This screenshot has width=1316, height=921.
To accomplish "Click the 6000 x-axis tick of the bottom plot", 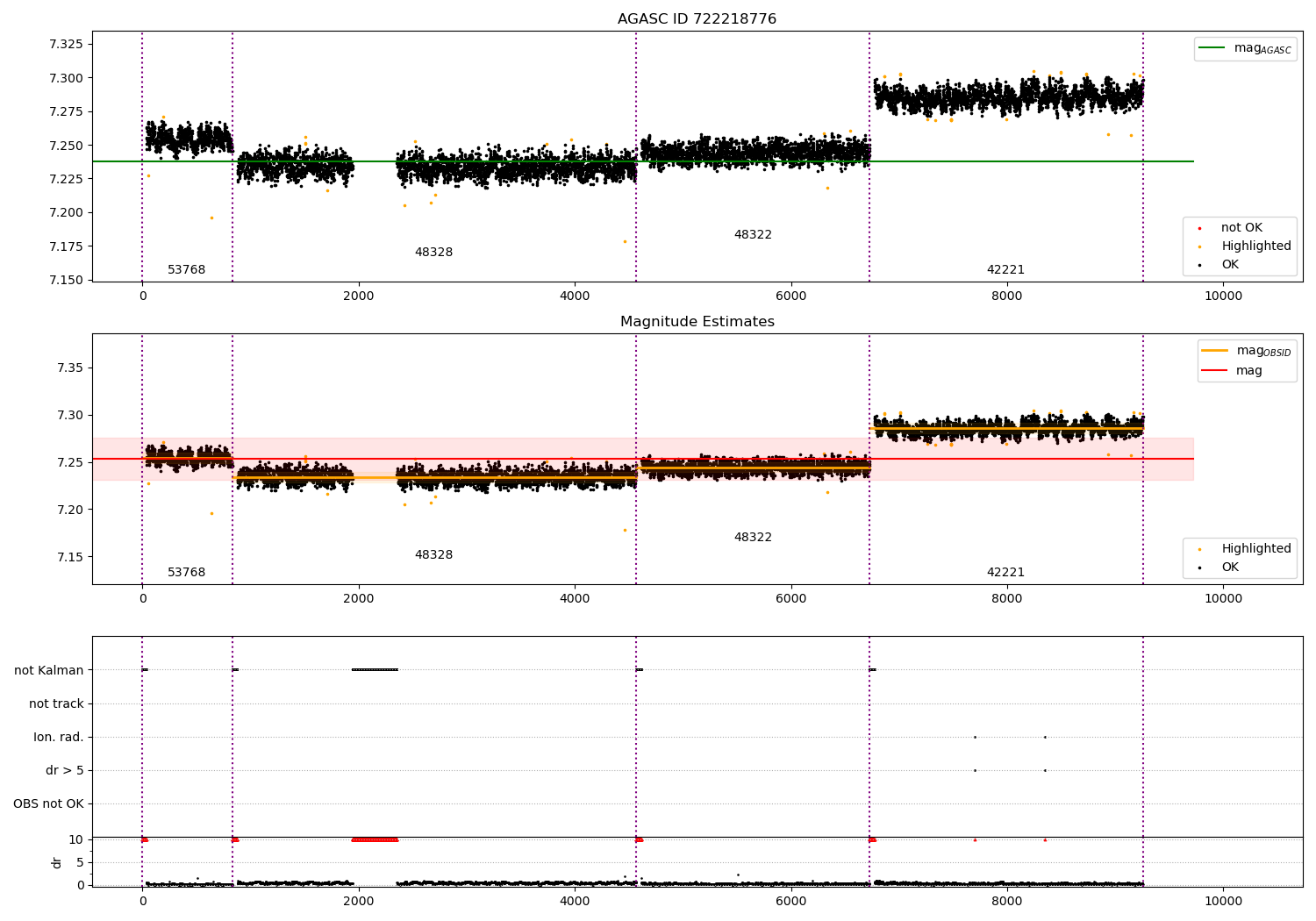I will pyautogui.click(x=791, y=902).
